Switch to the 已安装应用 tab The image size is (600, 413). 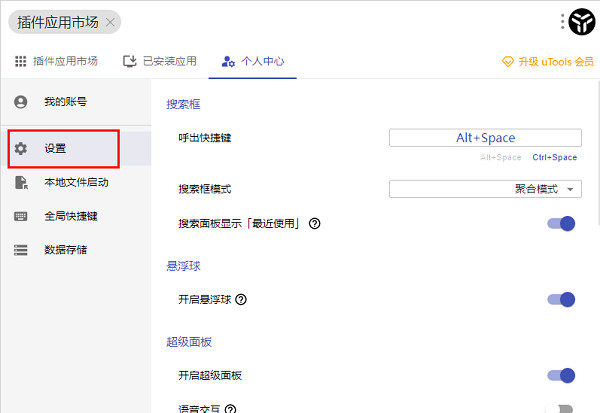(x=160, y=61)
